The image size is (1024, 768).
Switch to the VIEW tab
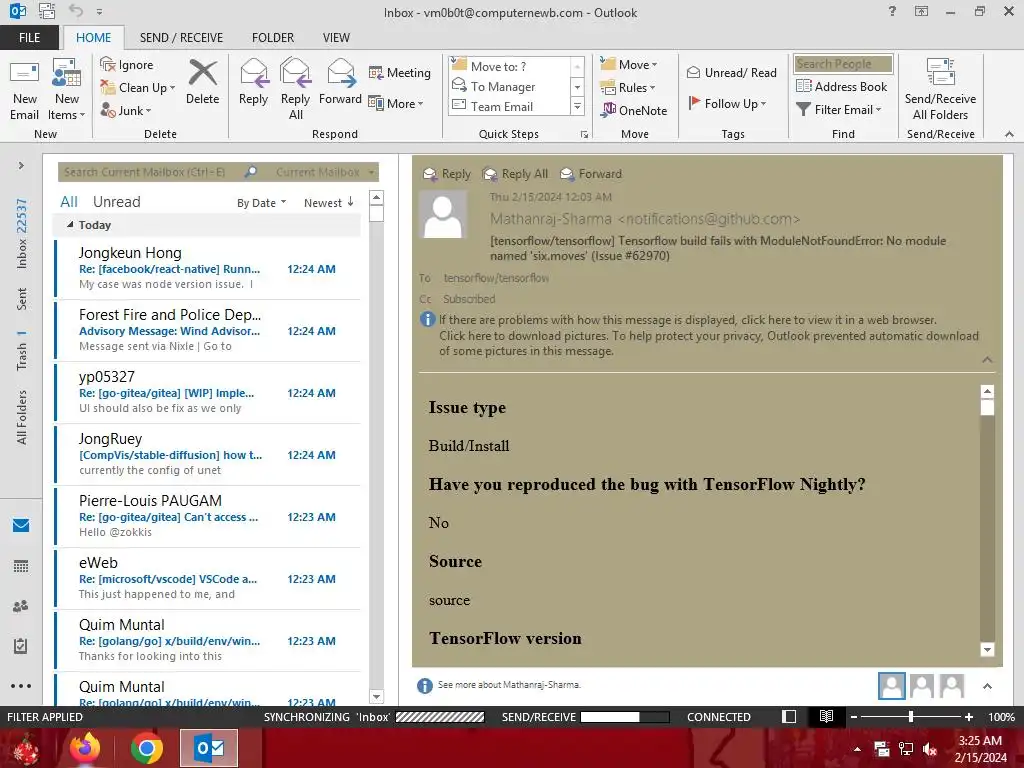336,37
